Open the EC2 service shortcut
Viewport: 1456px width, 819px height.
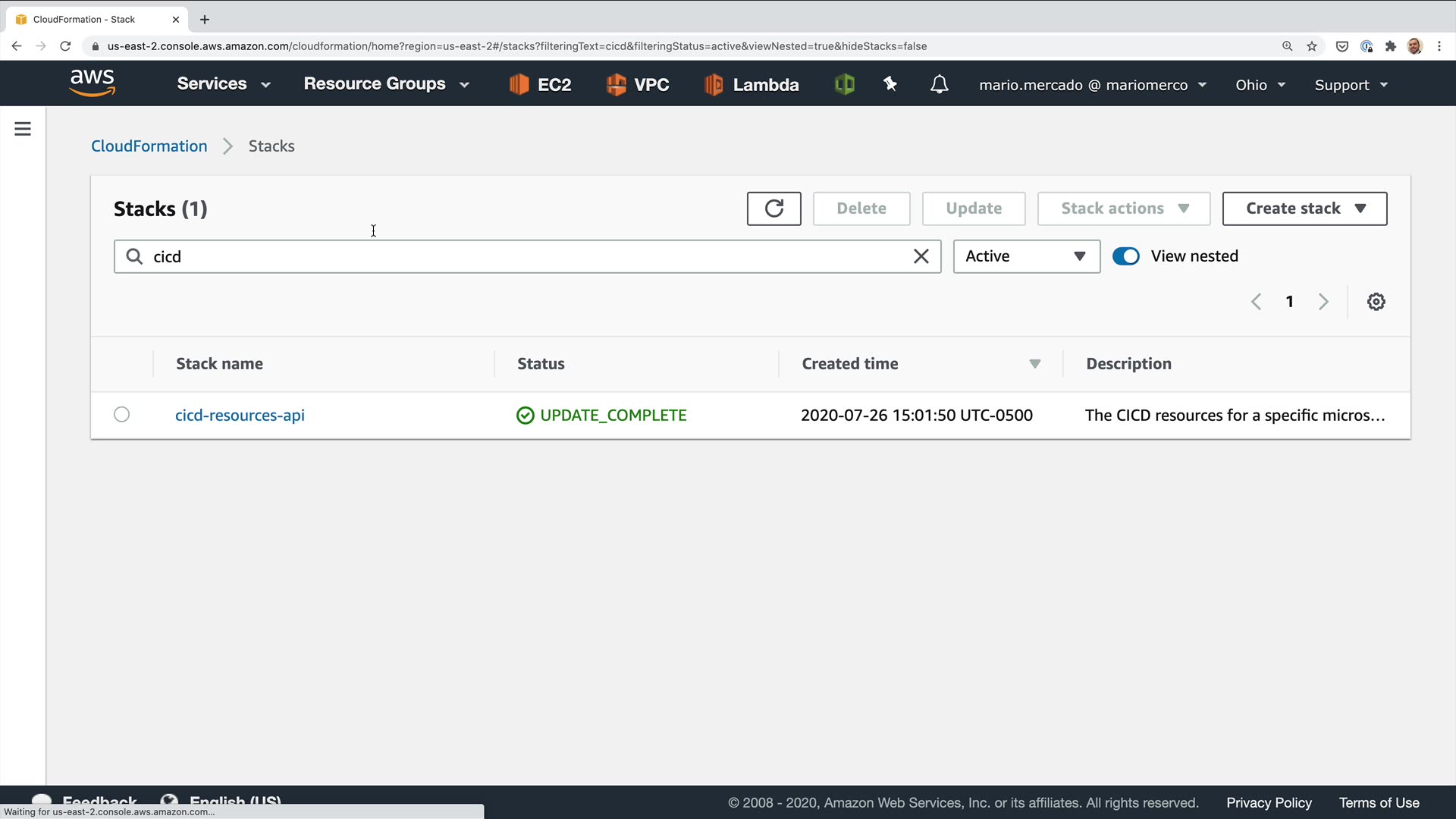pyautogui.click(x=540, y=84)
